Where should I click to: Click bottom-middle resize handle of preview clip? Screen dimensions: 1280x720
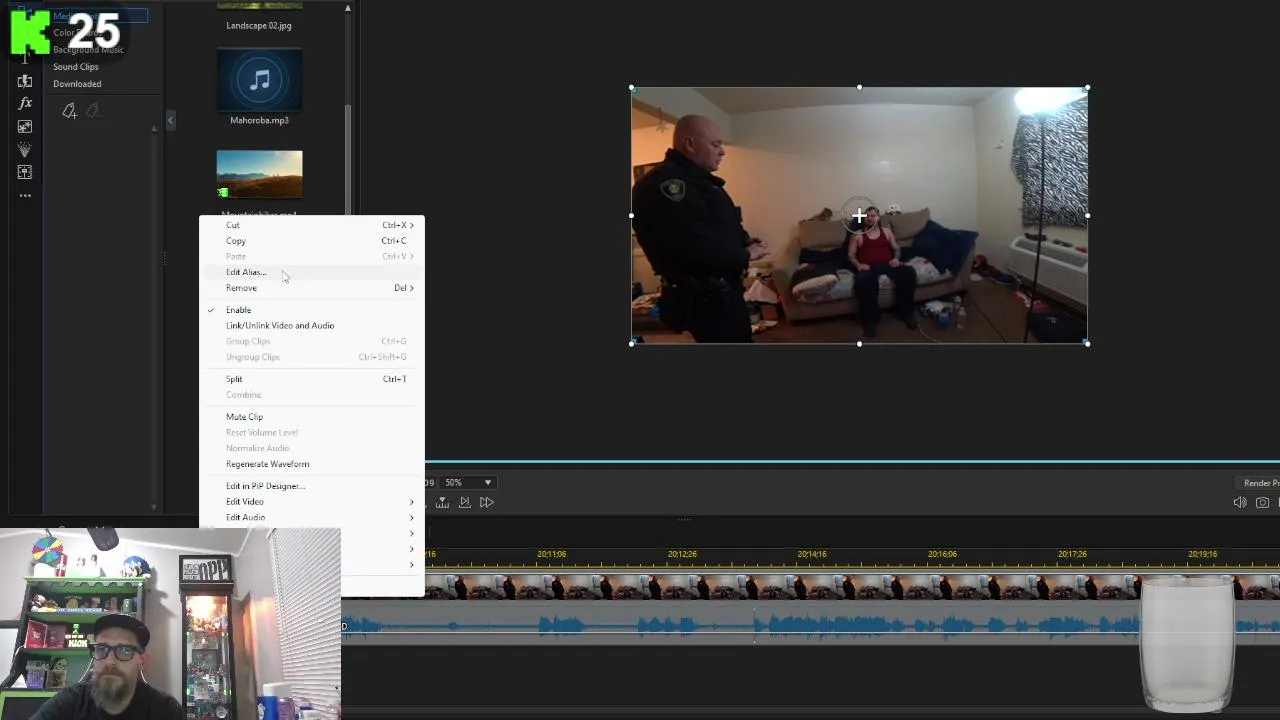click(x=859, y=343)
